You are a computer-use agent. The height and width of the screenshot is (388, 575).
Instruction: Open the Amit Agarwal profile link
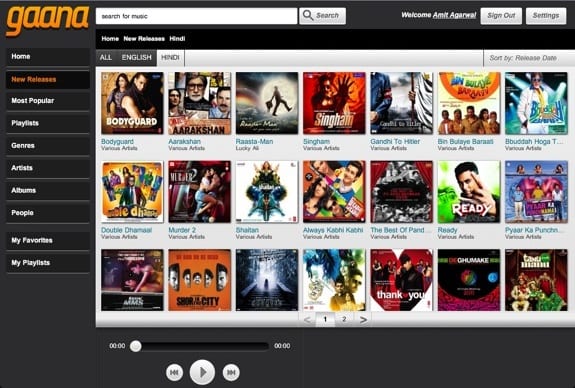pos(454,15)
